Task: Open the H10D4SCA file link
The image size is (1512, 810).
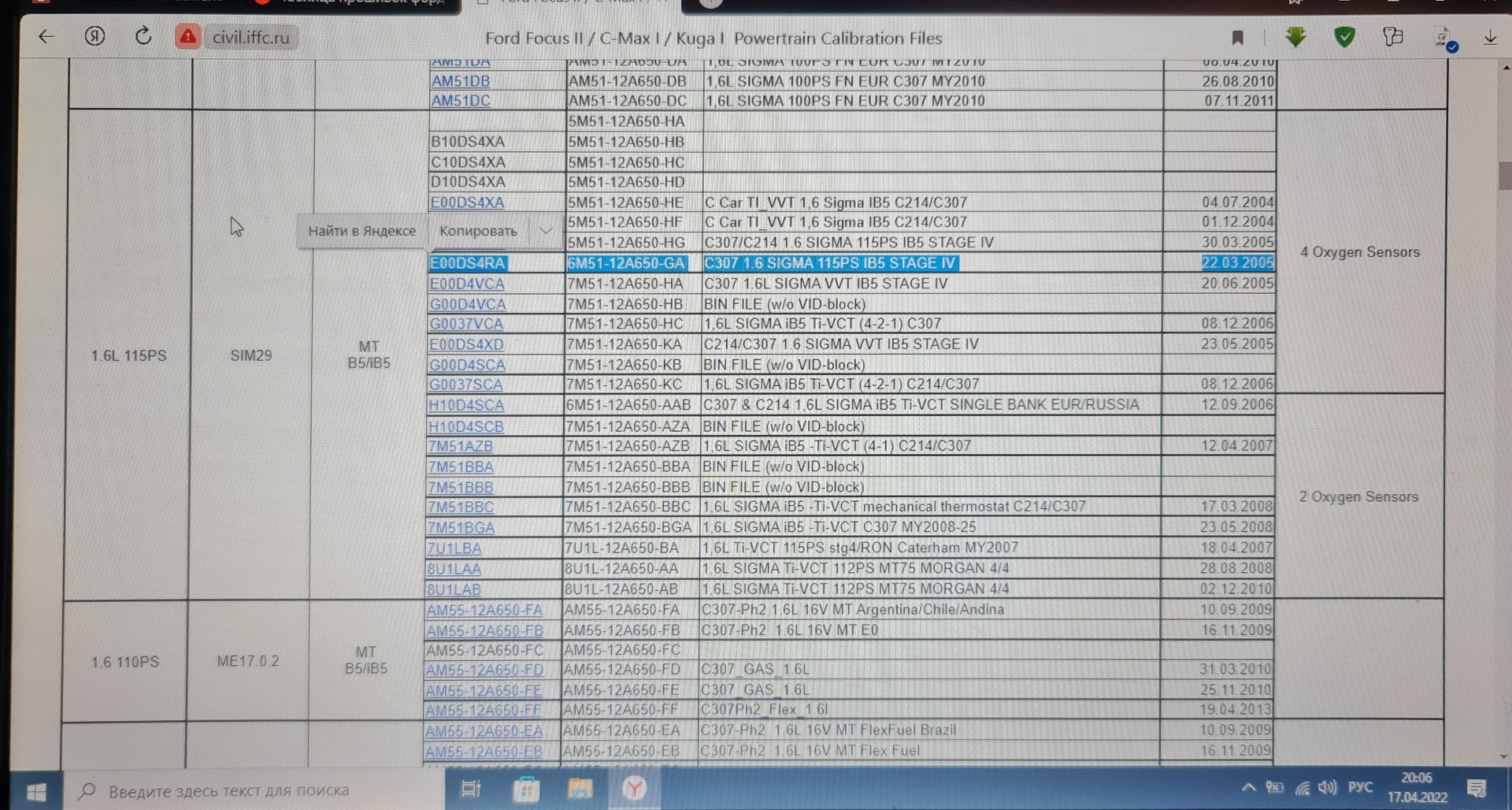Action: [466, 405]
